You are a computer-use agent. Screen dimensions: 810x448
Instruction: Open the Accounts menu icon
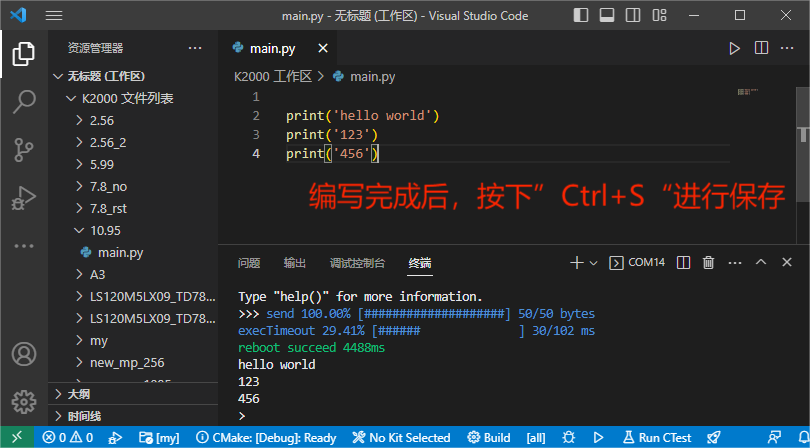point(24,354)
